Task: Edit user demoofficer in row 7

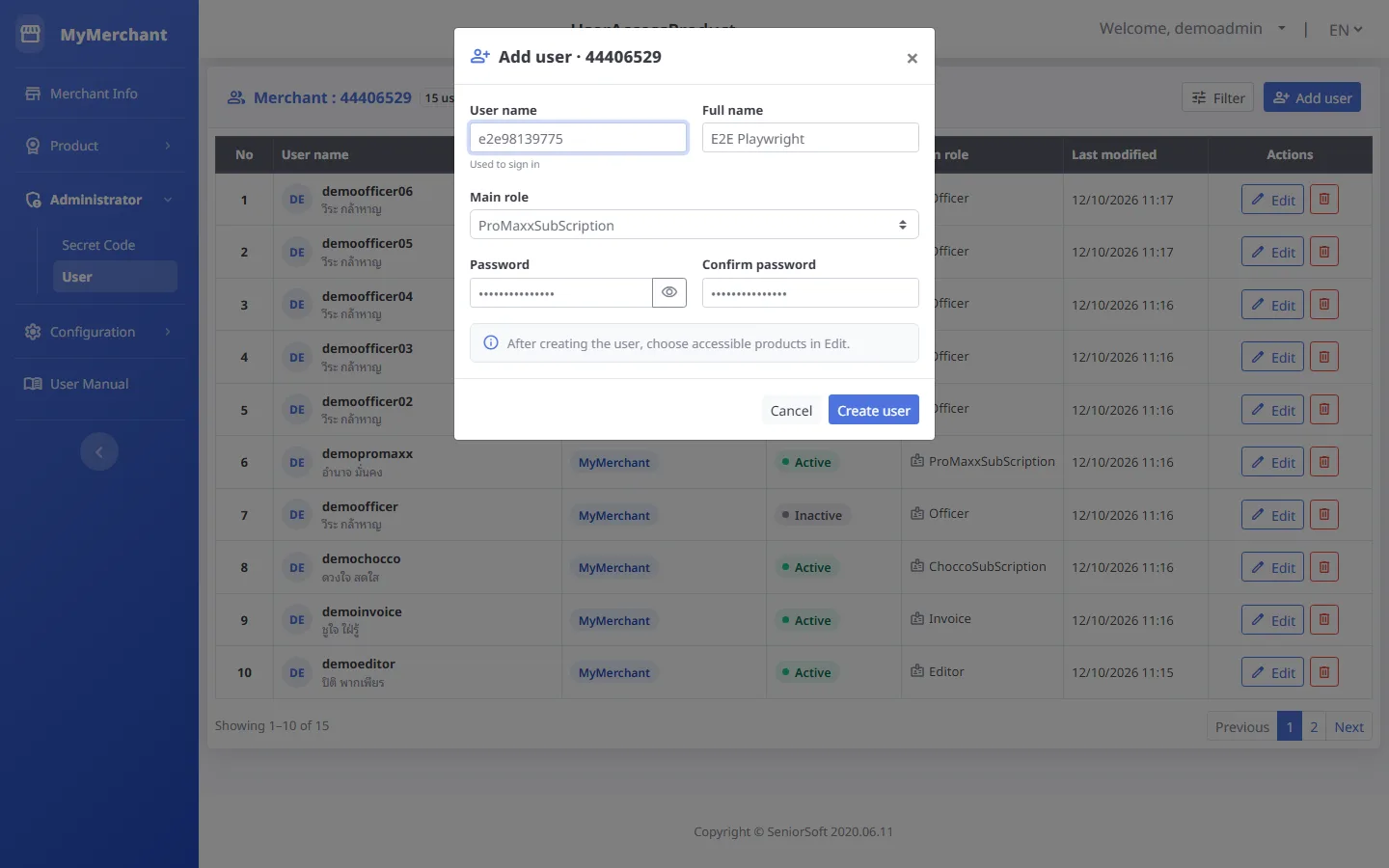Action: 1273,515
